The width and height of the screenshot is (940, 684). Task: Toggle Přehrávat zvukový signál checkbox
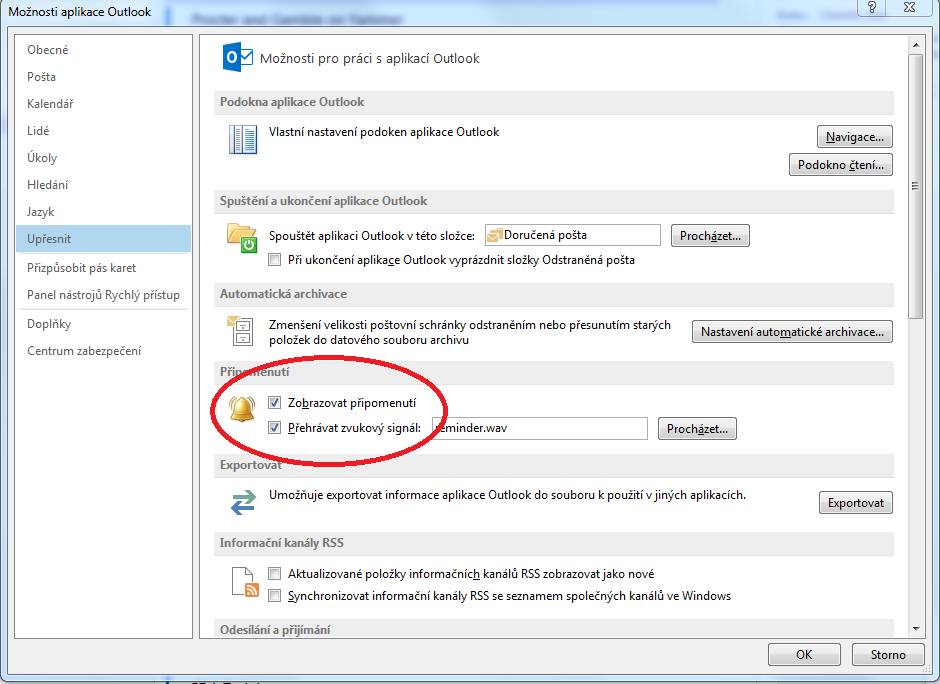274,427
